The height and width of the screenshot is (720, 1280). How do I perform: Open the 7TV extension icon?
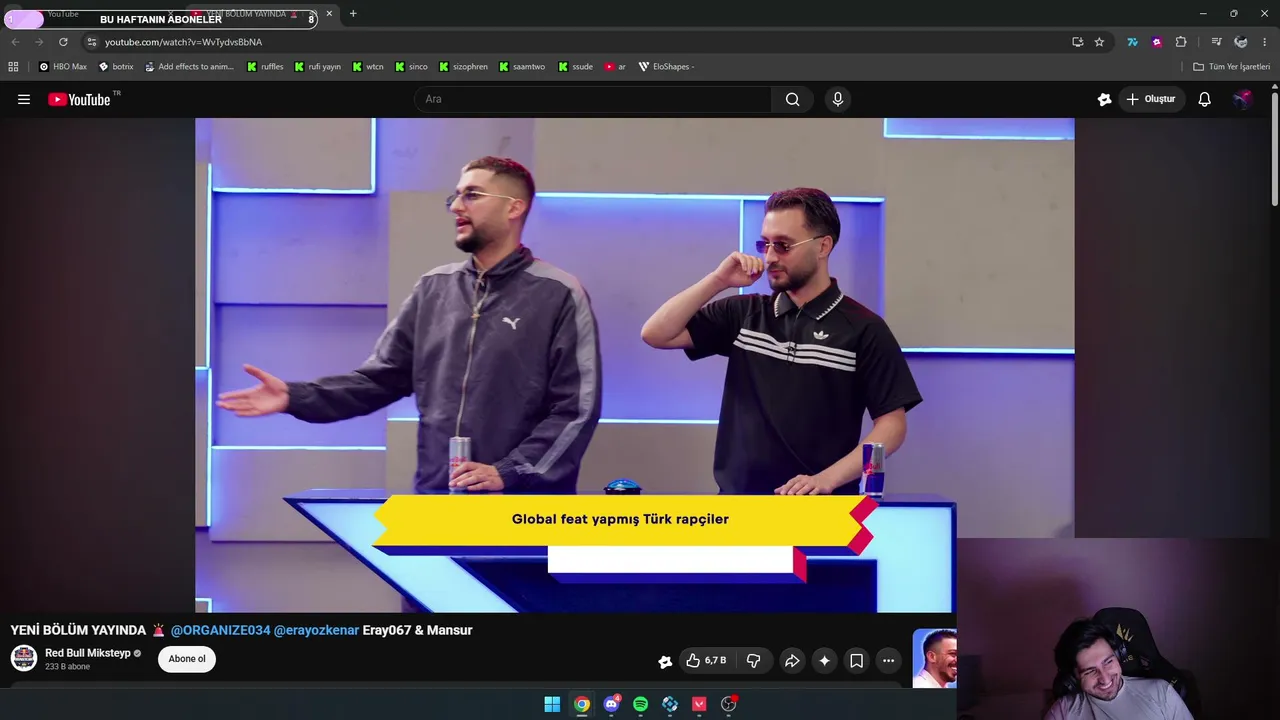pyautogui.click(x=1132, y=42)
